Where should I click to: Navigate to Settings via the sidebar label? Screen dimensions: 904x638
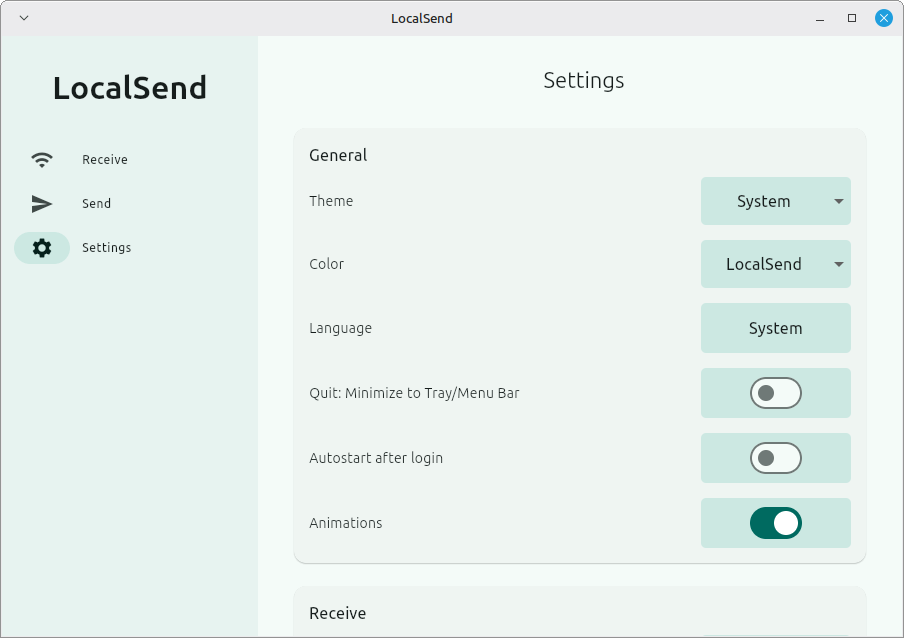point(106,247)
